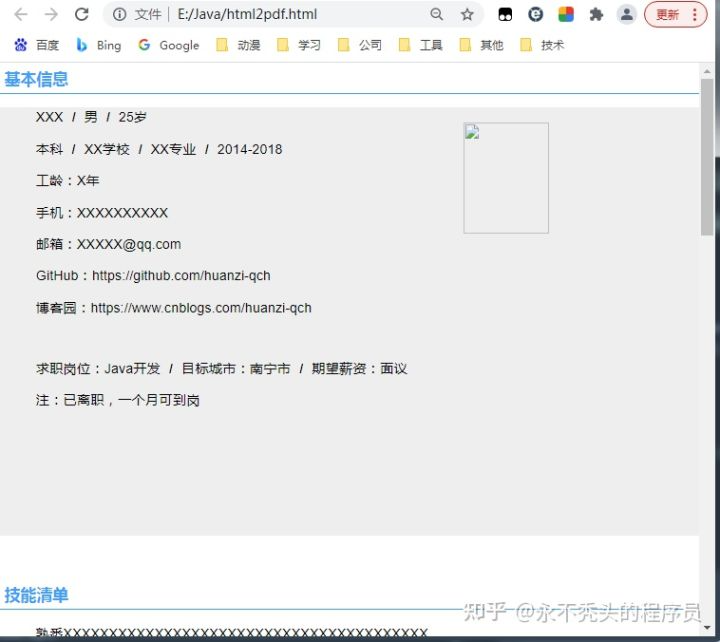Image resolution: width=720 pixels, height=642 pixels.
Task: Click the scrollbar down arrow
Action: pos(707,627)
